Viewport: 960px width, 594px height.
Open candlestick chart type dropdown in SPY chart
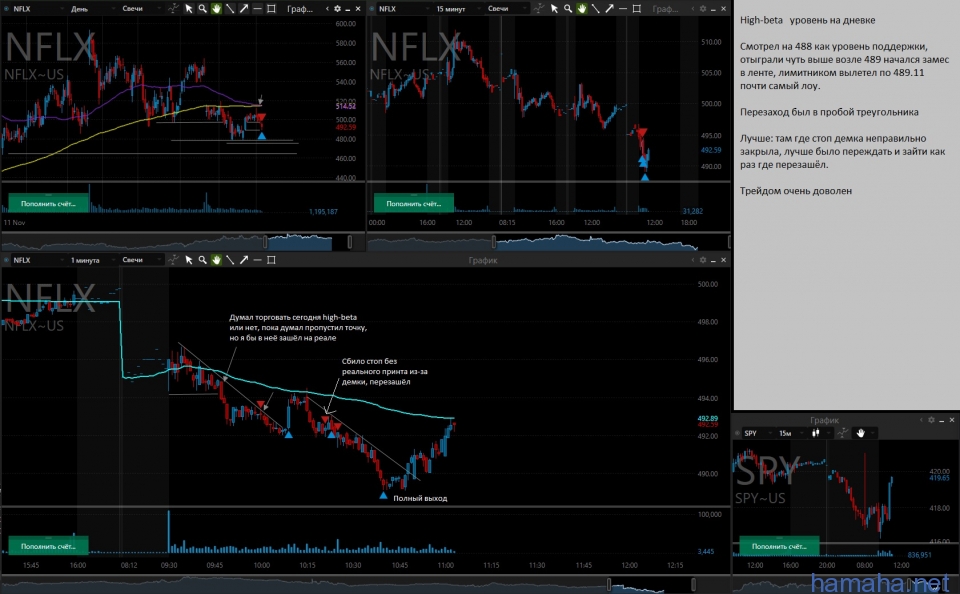(819, 433)
